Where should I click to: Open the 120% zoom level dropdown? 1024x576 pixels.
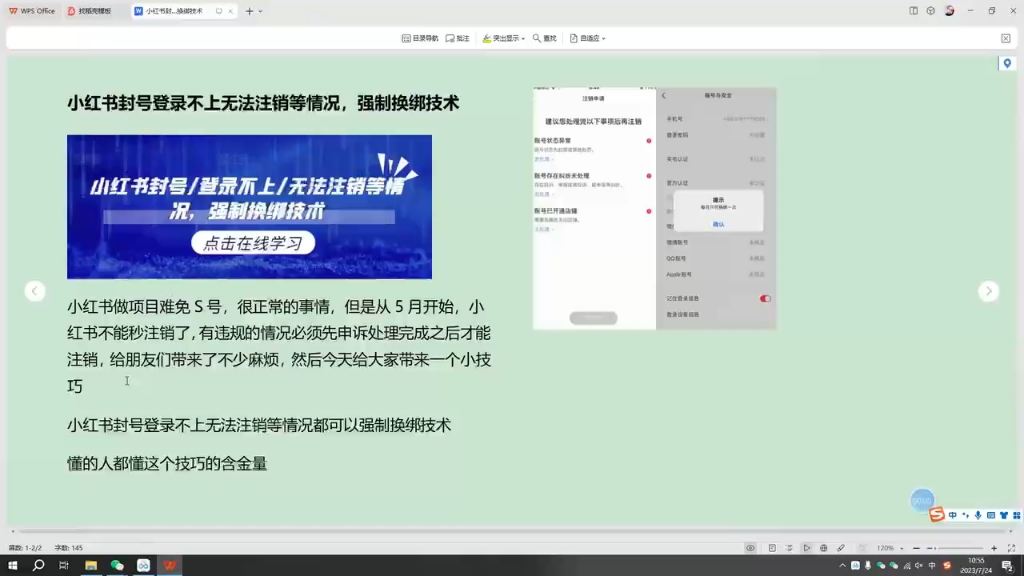(890, 548)
